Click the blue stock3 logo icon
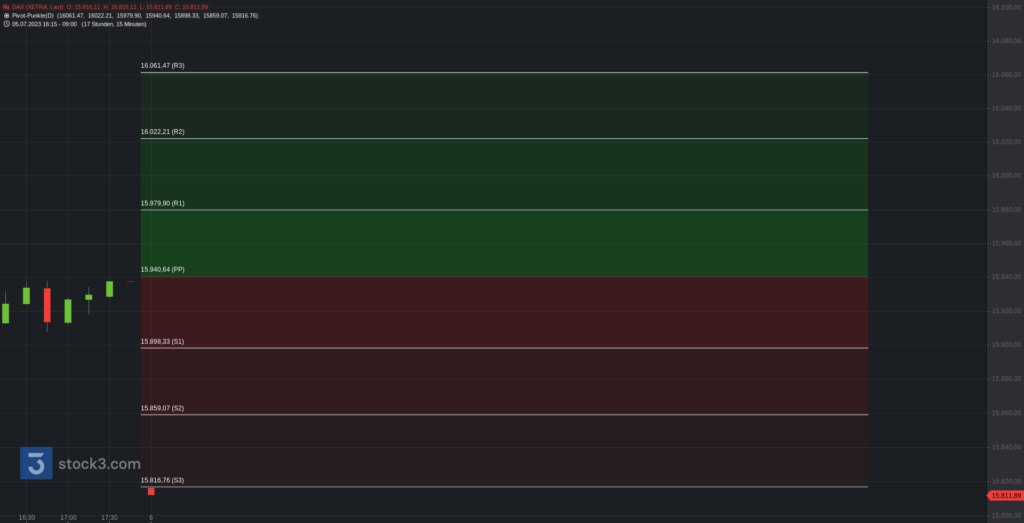Image resolution: width=1024 pixels, height=523 pixels. click(36, 463)
